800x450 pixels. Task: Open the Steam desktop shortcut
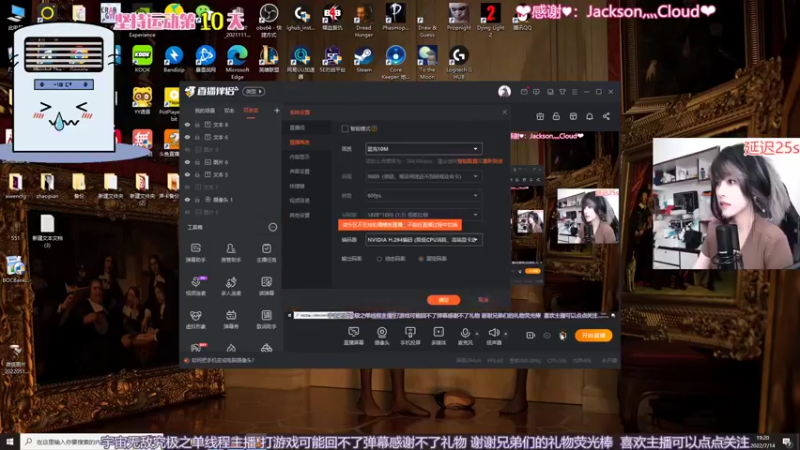click(x=363, y=60)
